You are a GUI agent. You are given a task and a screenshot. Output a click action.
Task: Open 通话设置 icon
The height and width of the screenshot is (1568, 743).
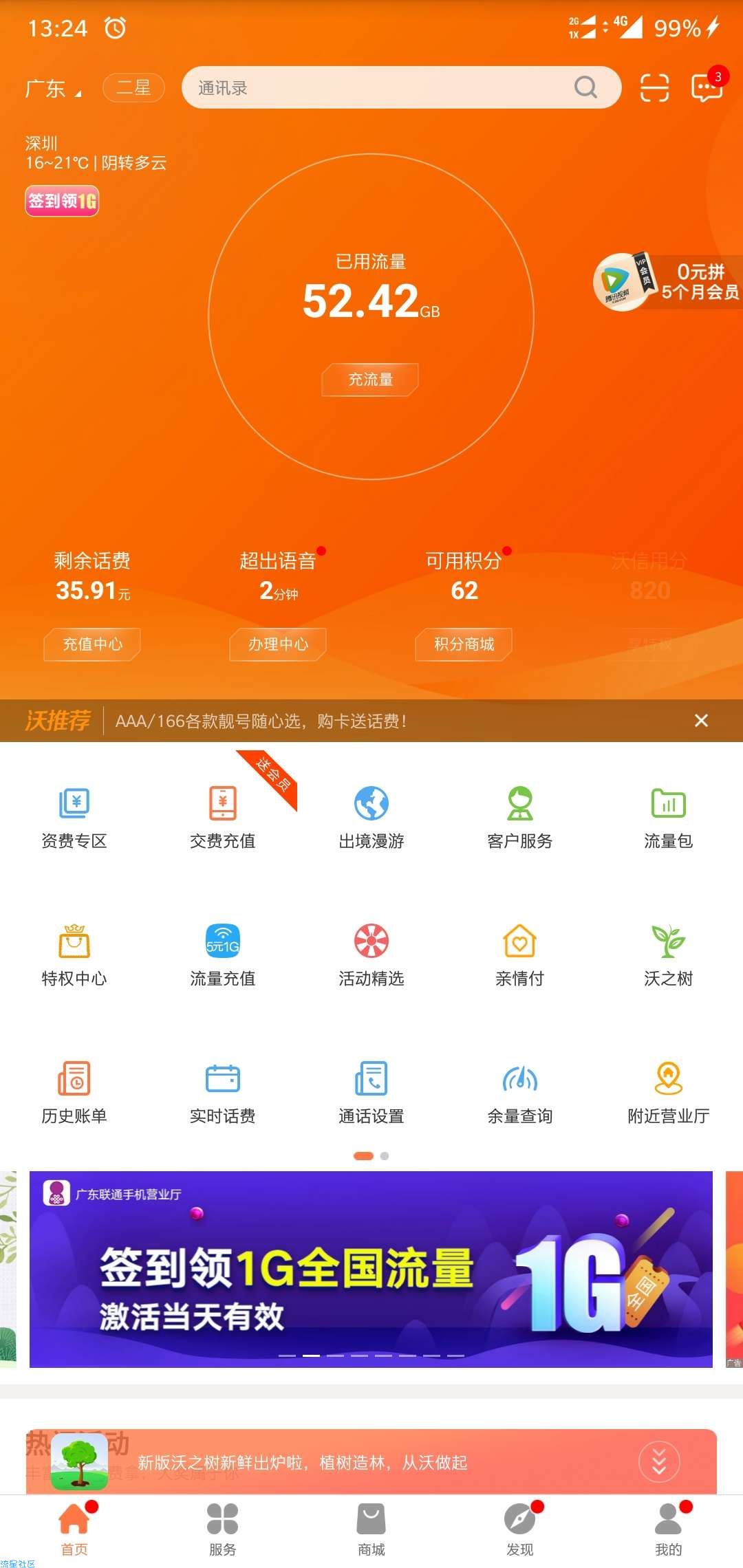pos(371,1078)
